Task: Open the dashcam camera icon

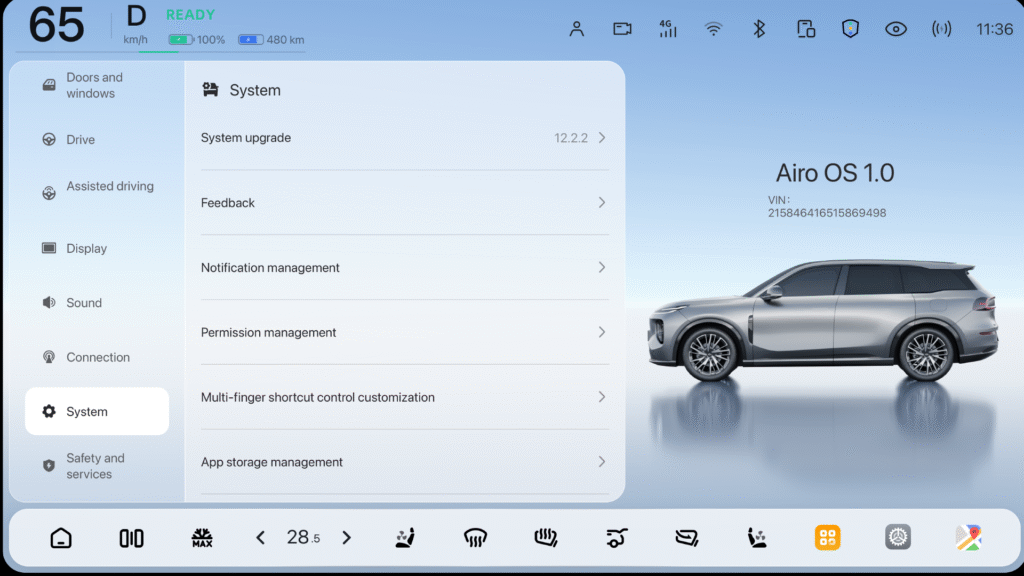Action: [x=622, y=29]
